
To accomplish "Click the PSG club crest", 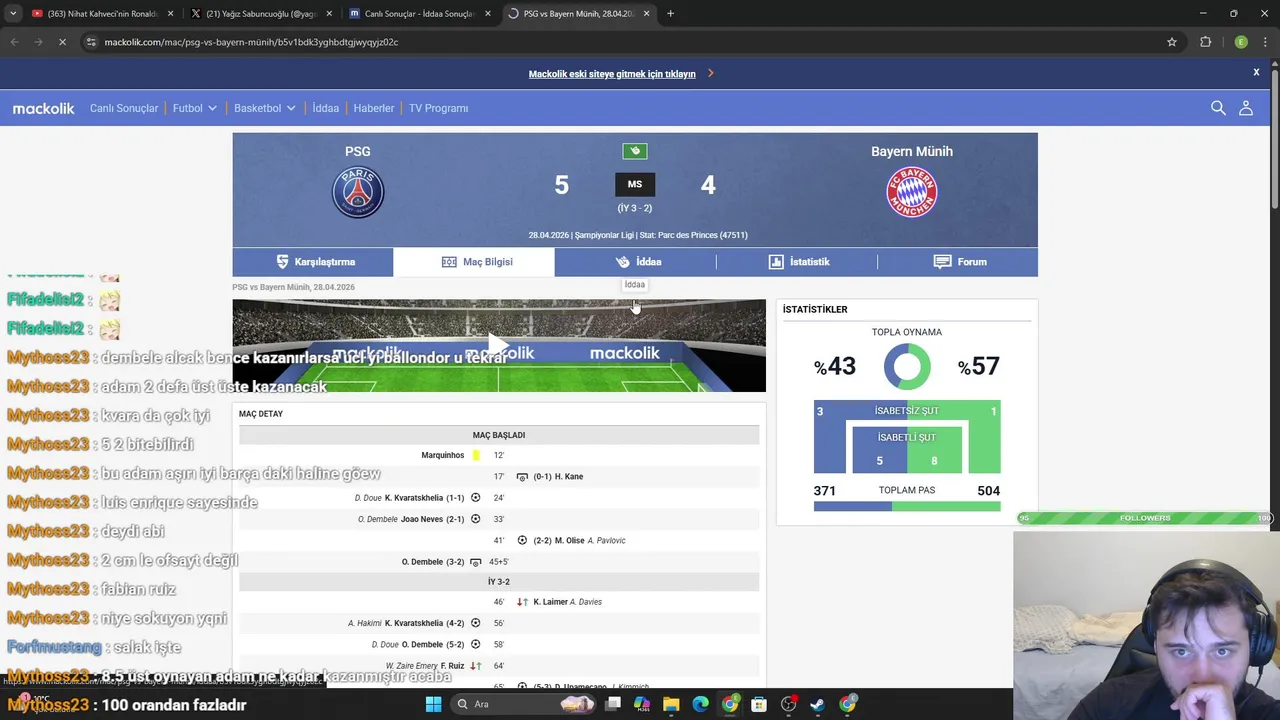I will (358, 193).
